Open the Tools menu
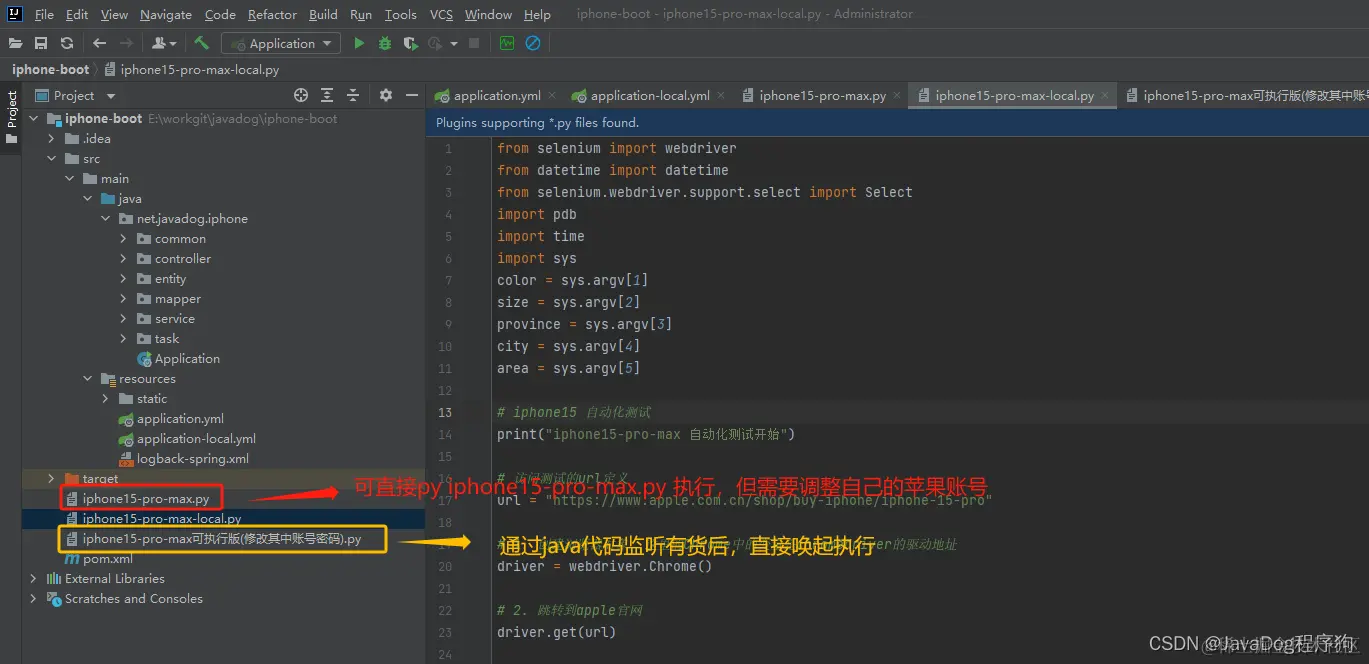The image size is (1369, 664). pyautogui.click(x=400, y=14)
